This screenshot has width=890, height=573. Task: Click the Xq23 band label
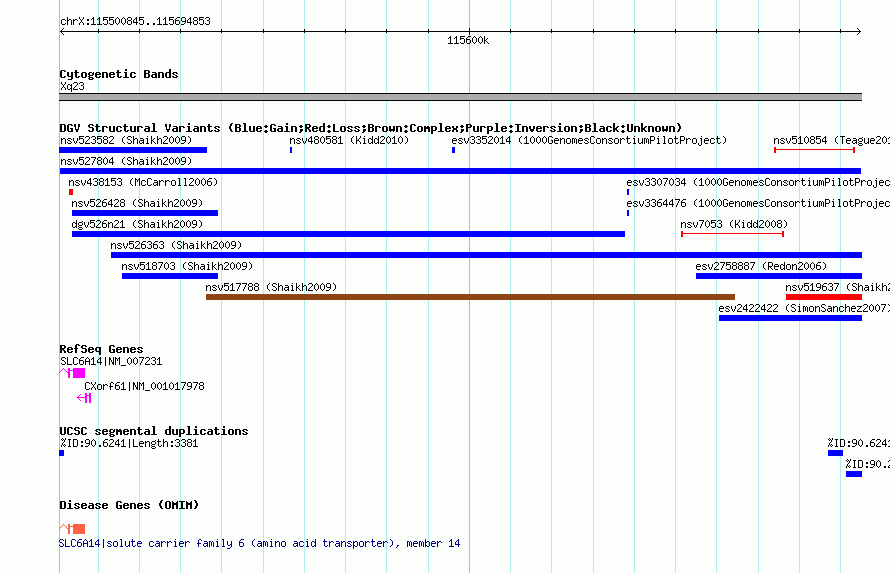(72, 86)
